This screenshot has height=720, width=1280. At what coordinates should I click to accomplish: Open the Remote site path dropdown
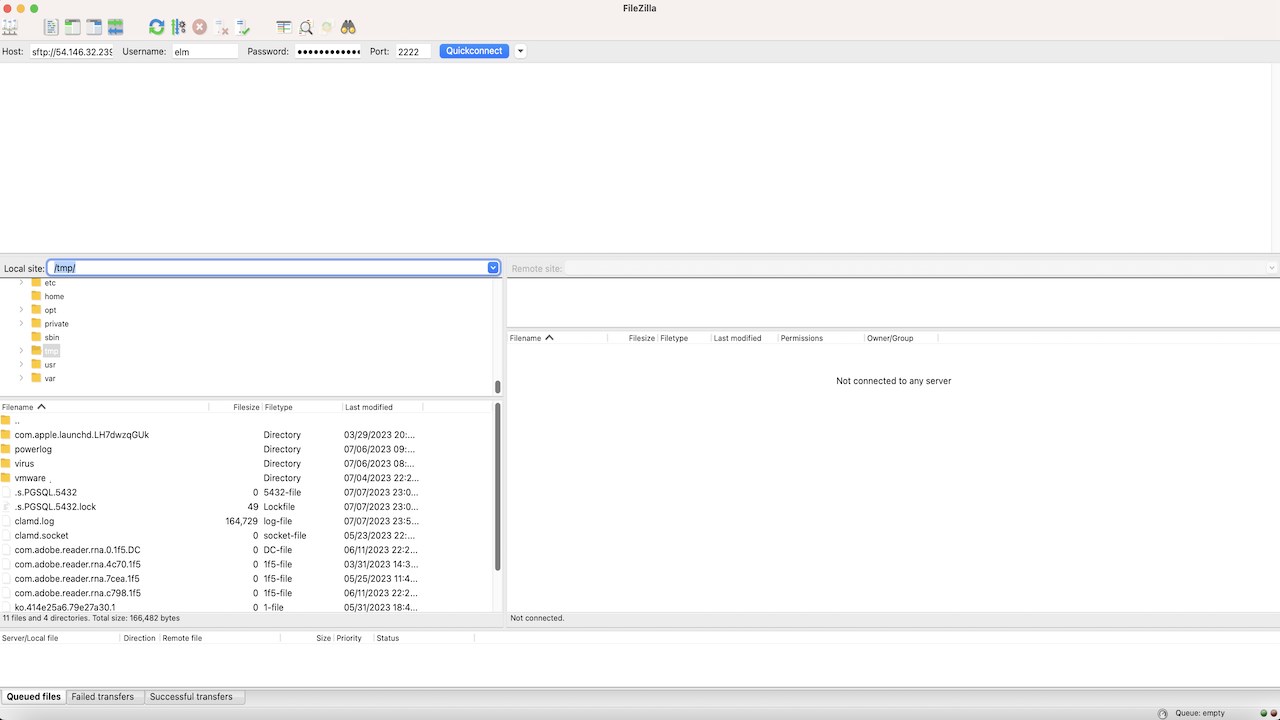click(x=1272, y=268)
